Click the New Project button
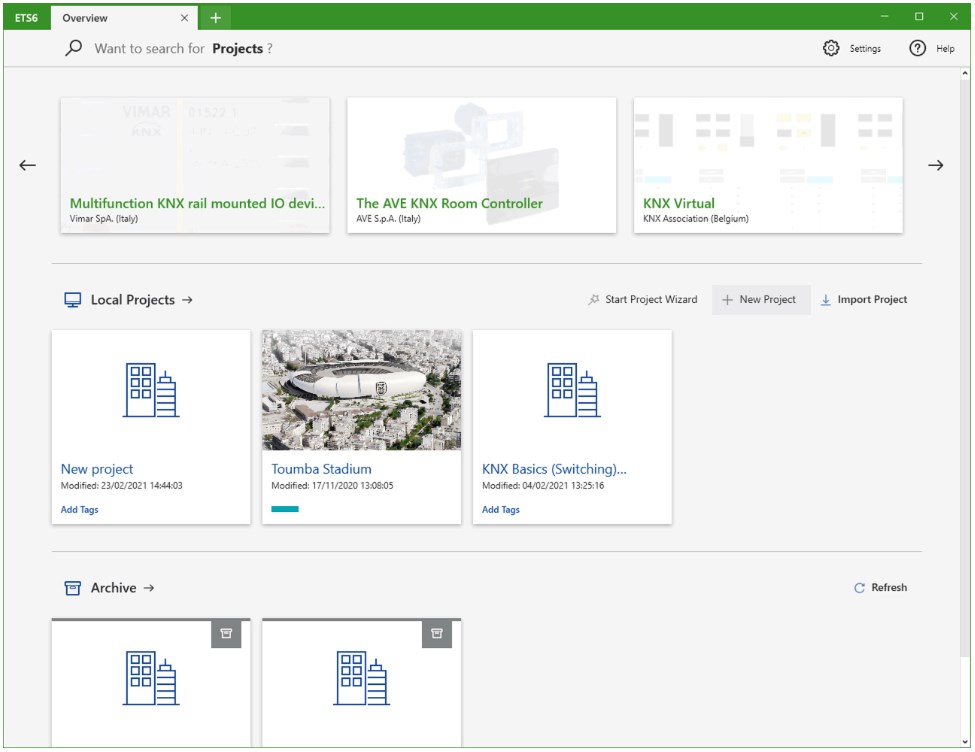Screen dimensions: 975x752 pyautogui.click(x=760, y=300)
